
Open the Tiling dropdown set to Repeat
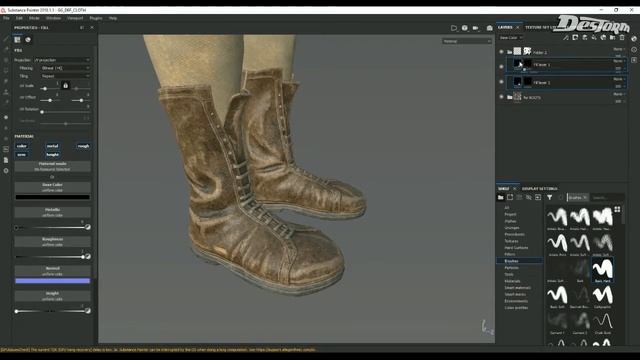pos(65,76)
